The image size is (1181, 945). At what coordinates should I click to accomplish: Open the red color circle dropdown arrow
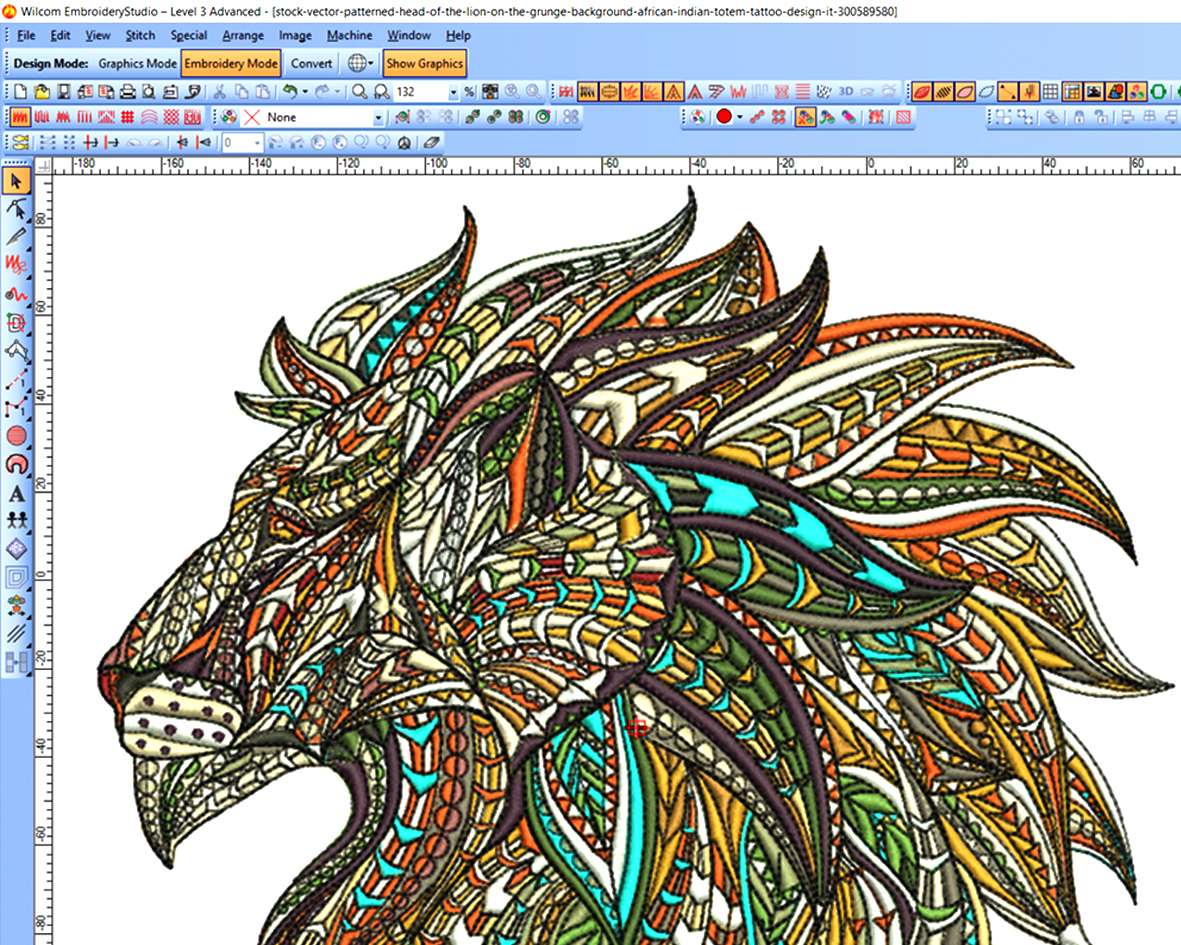pos(740,117)
